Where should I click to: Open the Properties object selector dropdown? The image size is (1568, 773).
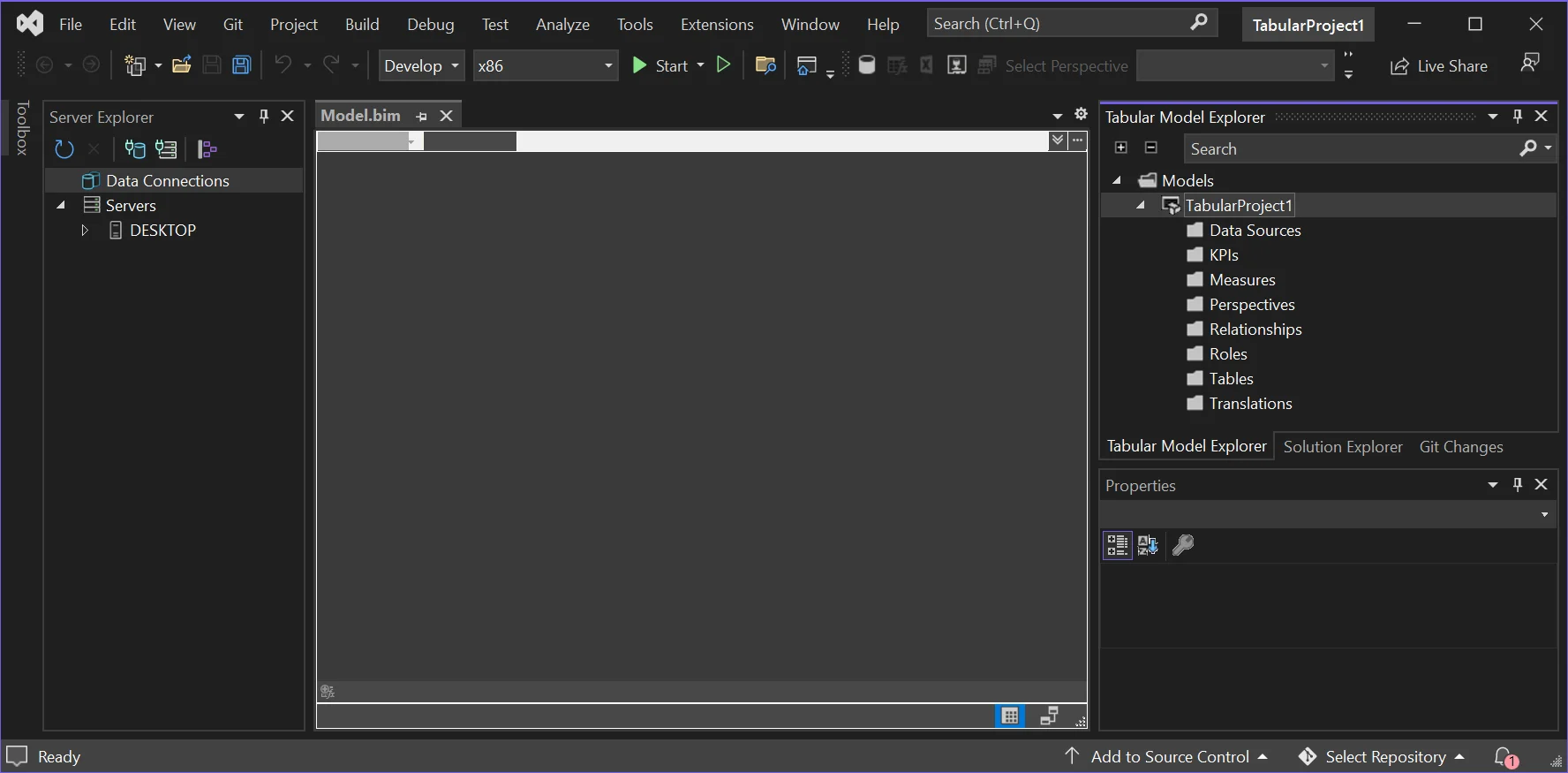click(x=1544, y=514)
